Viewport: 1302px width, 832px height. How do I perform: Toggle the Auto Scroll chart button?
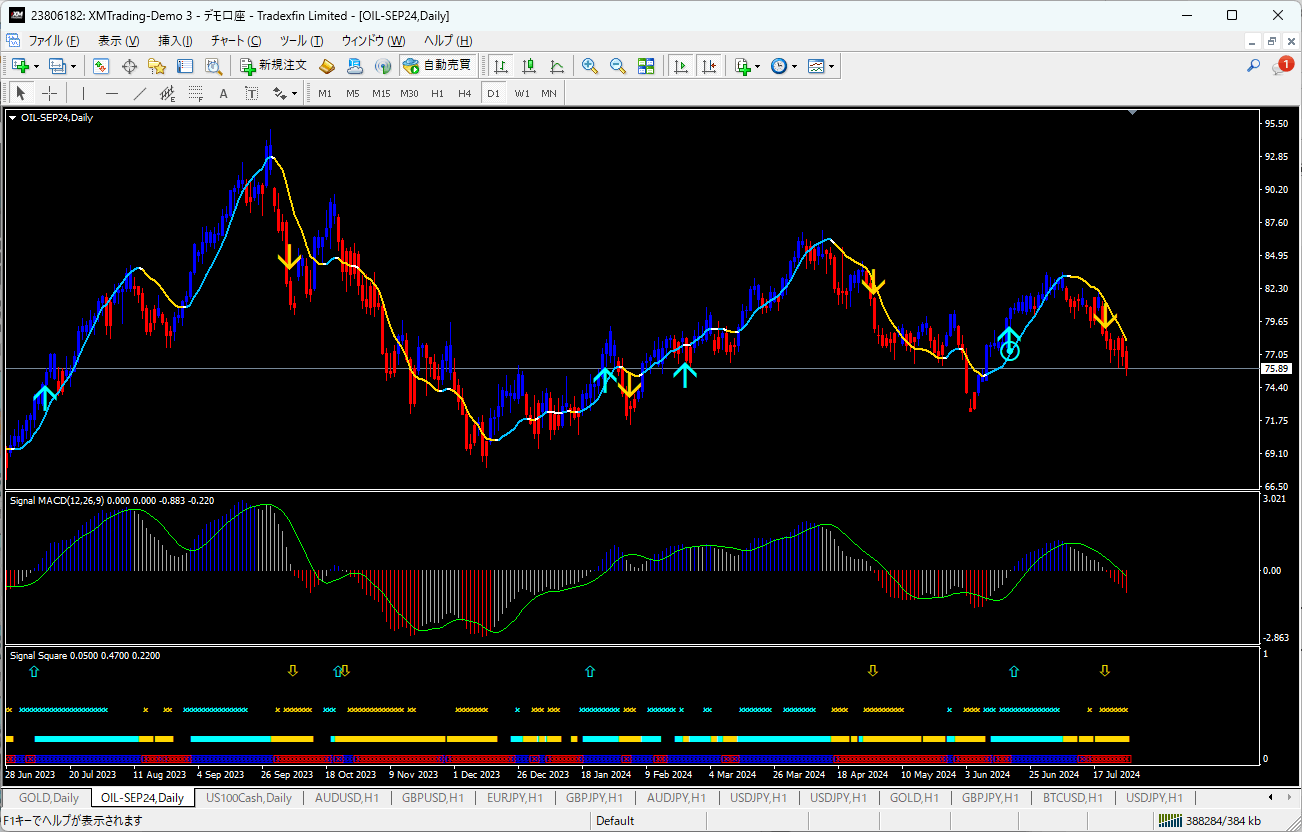pos(681,66)
